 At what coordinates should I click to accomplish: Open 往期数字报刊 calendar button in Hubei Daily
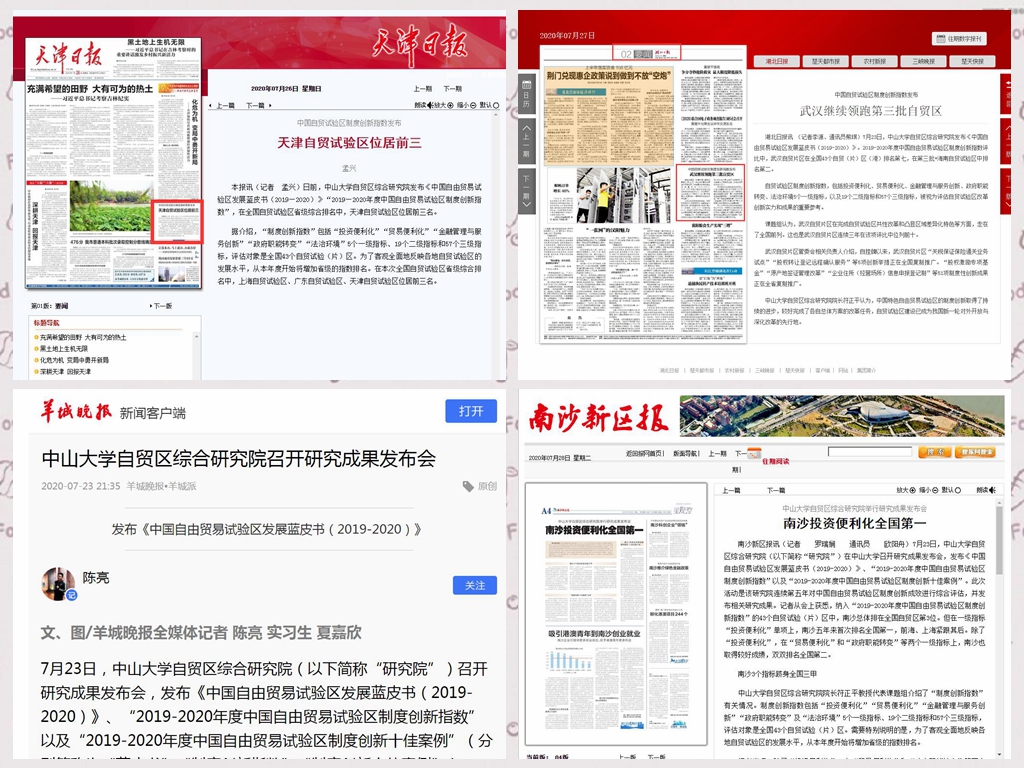[x=959, y=39]
